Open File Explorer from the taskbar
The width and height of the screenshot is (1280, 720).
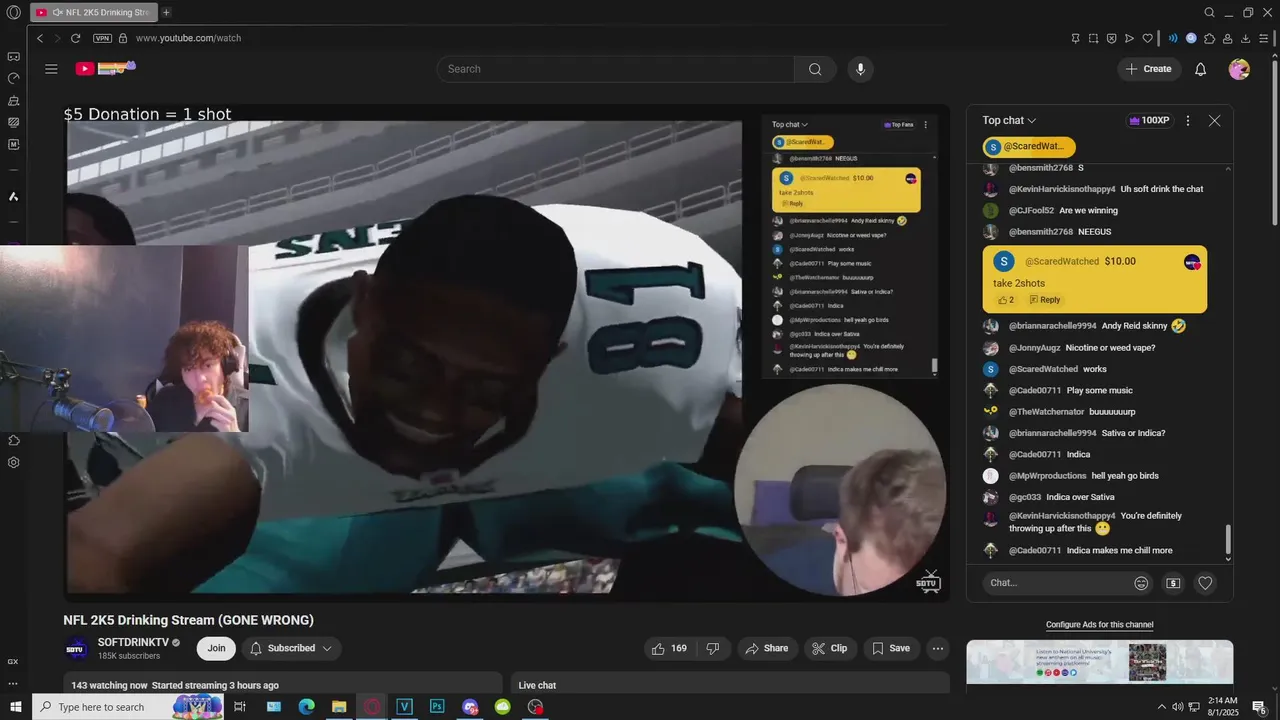click(x=339, y=707)
